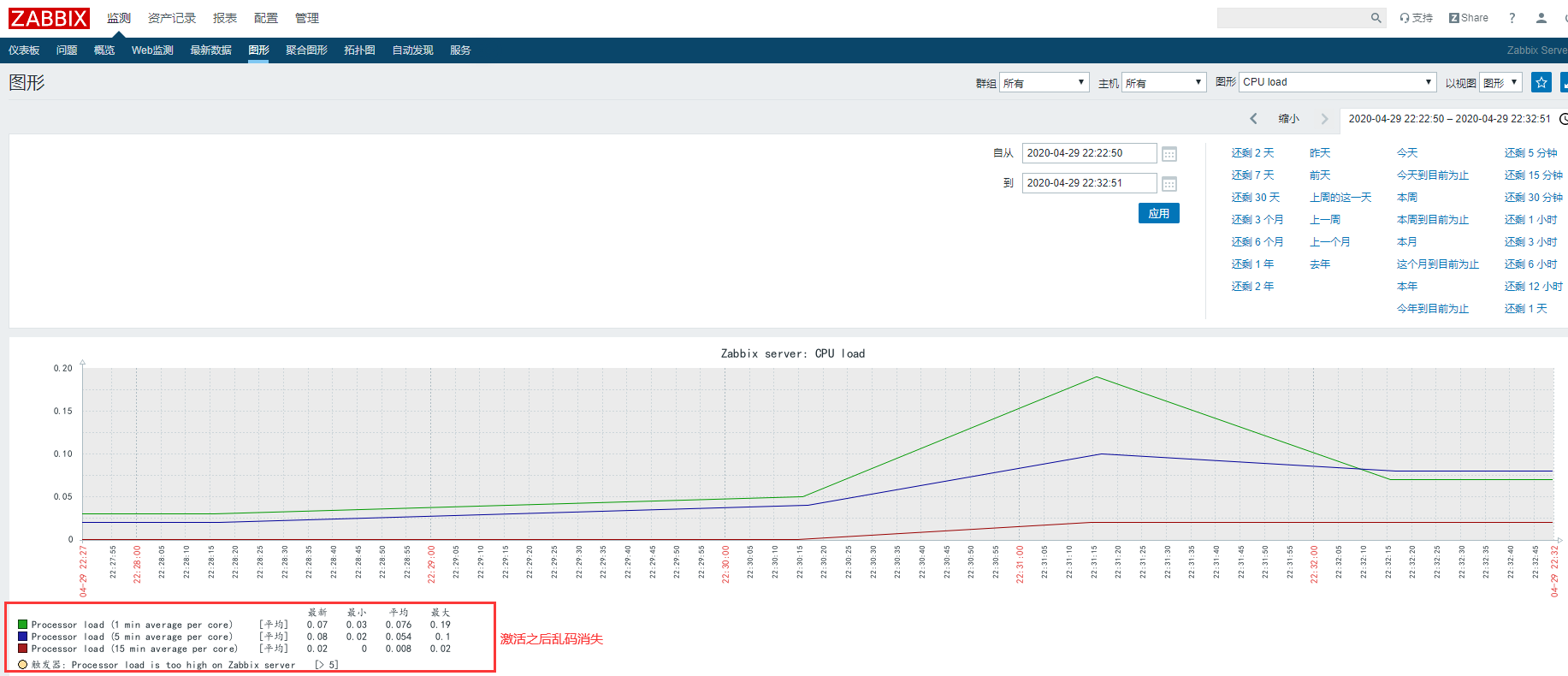Open the Monitoring top menu
The width and height of the screenshot is (1568, 676).
click(118, 18)
